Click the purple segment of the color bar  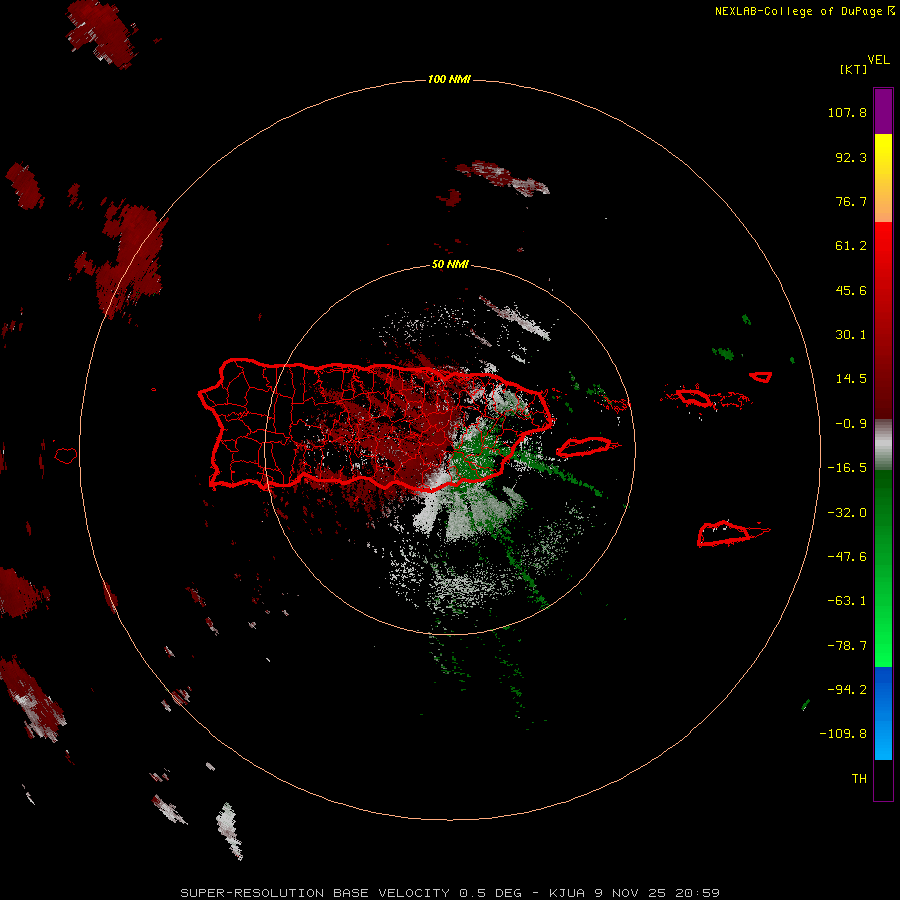coord(883,111)
